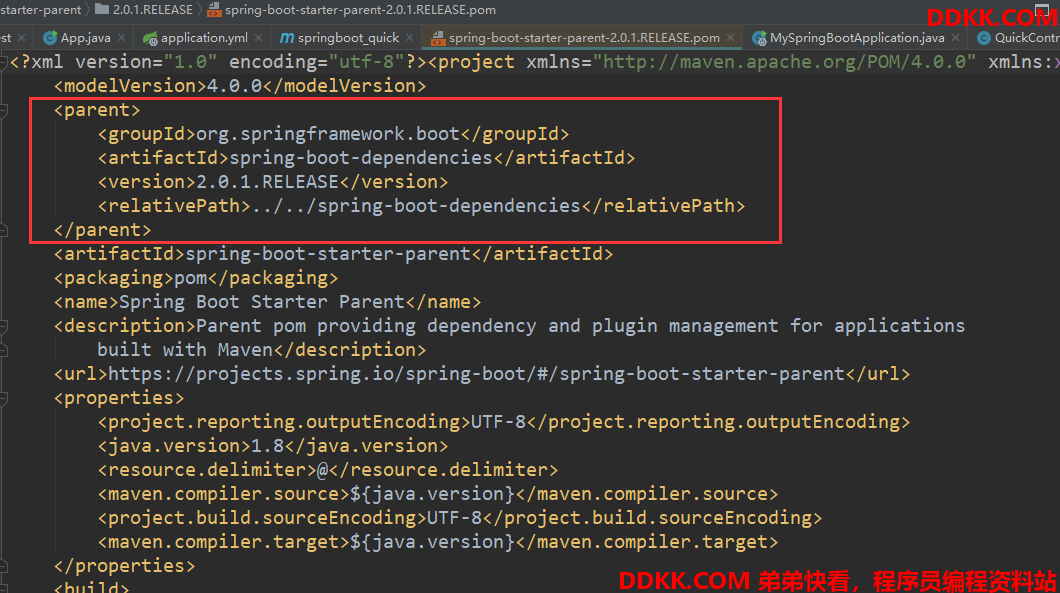Click the projects.spring.io url line
1060x593 pixels.
[482, 374]
